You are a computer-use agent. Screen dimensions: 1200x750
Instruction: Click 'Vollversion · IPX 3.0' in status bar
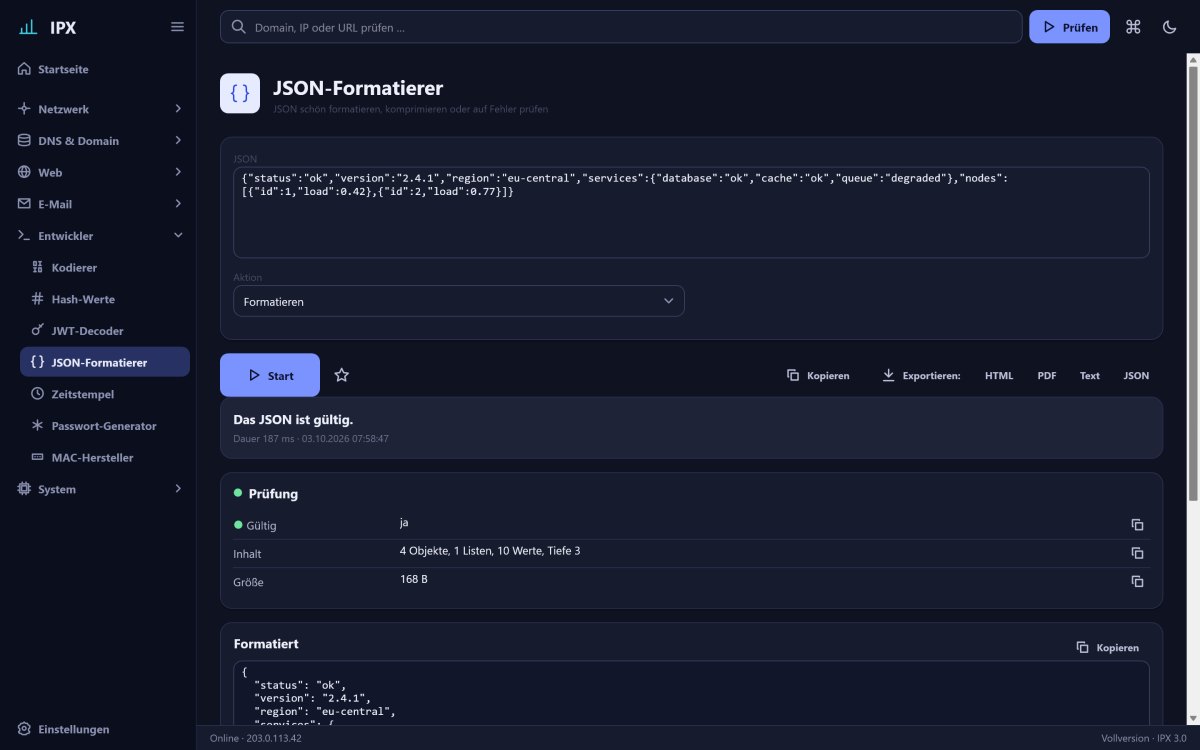click(x=1145, y=738)
